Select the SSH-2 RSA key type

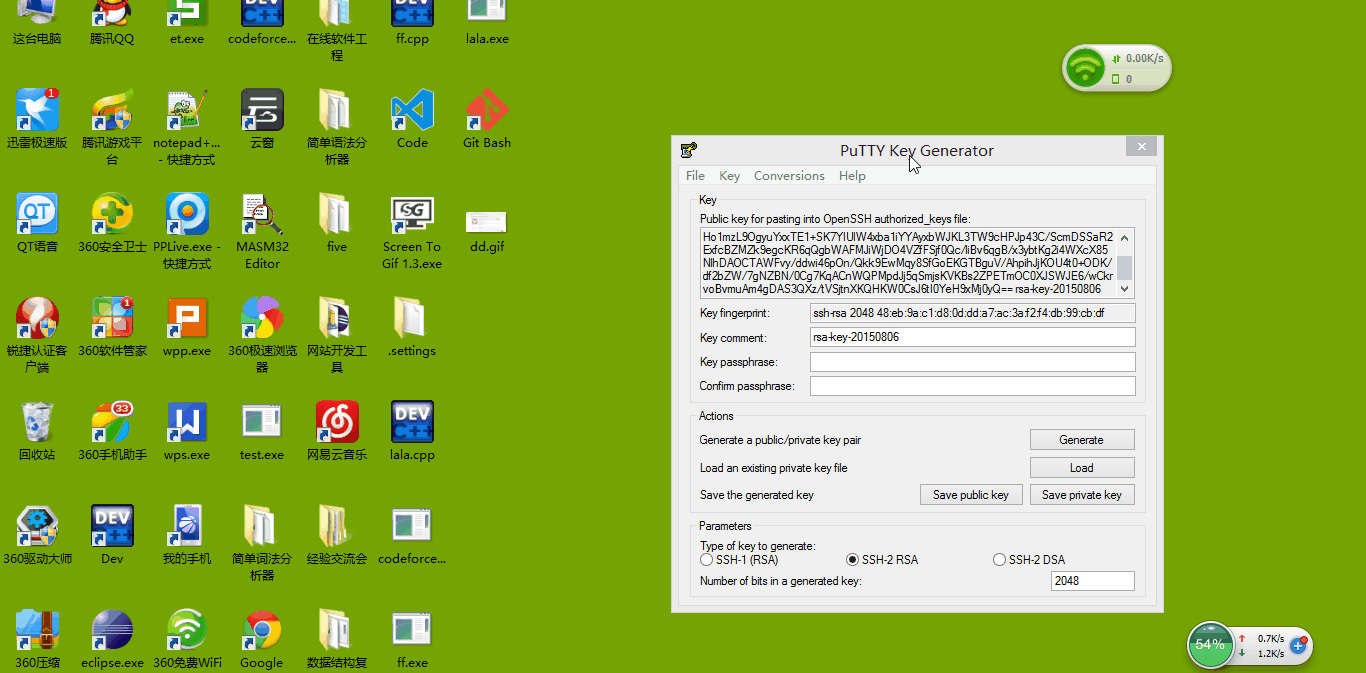[x=853, y=560]
